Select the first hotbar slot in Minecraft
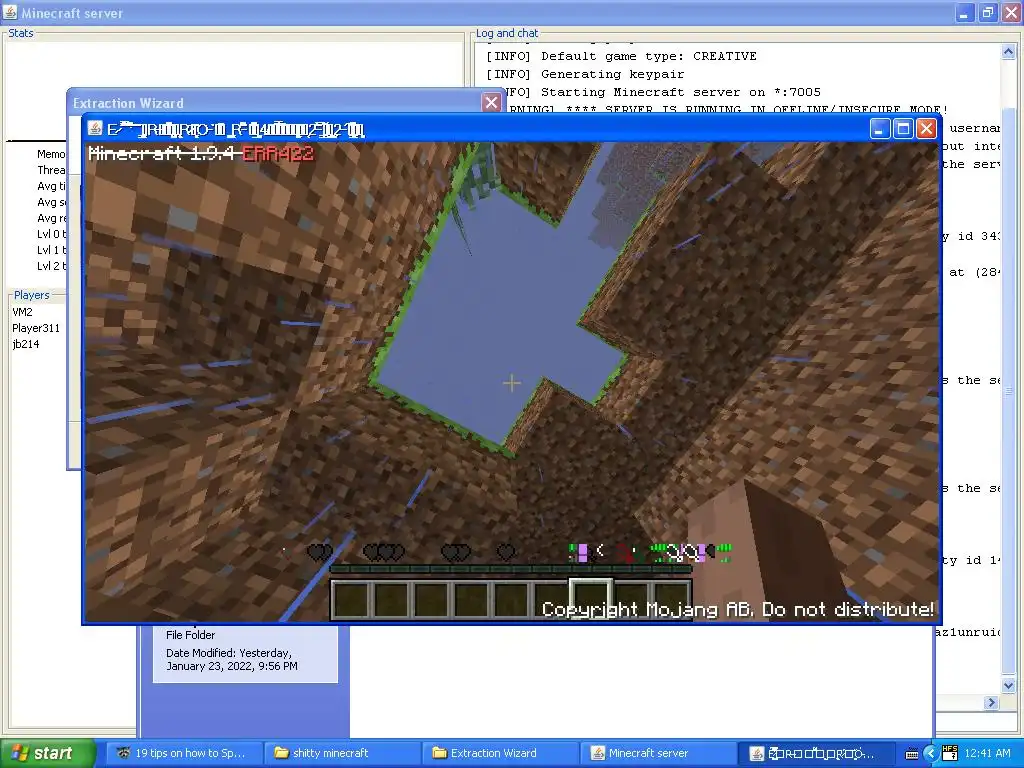 click(351, 600)
